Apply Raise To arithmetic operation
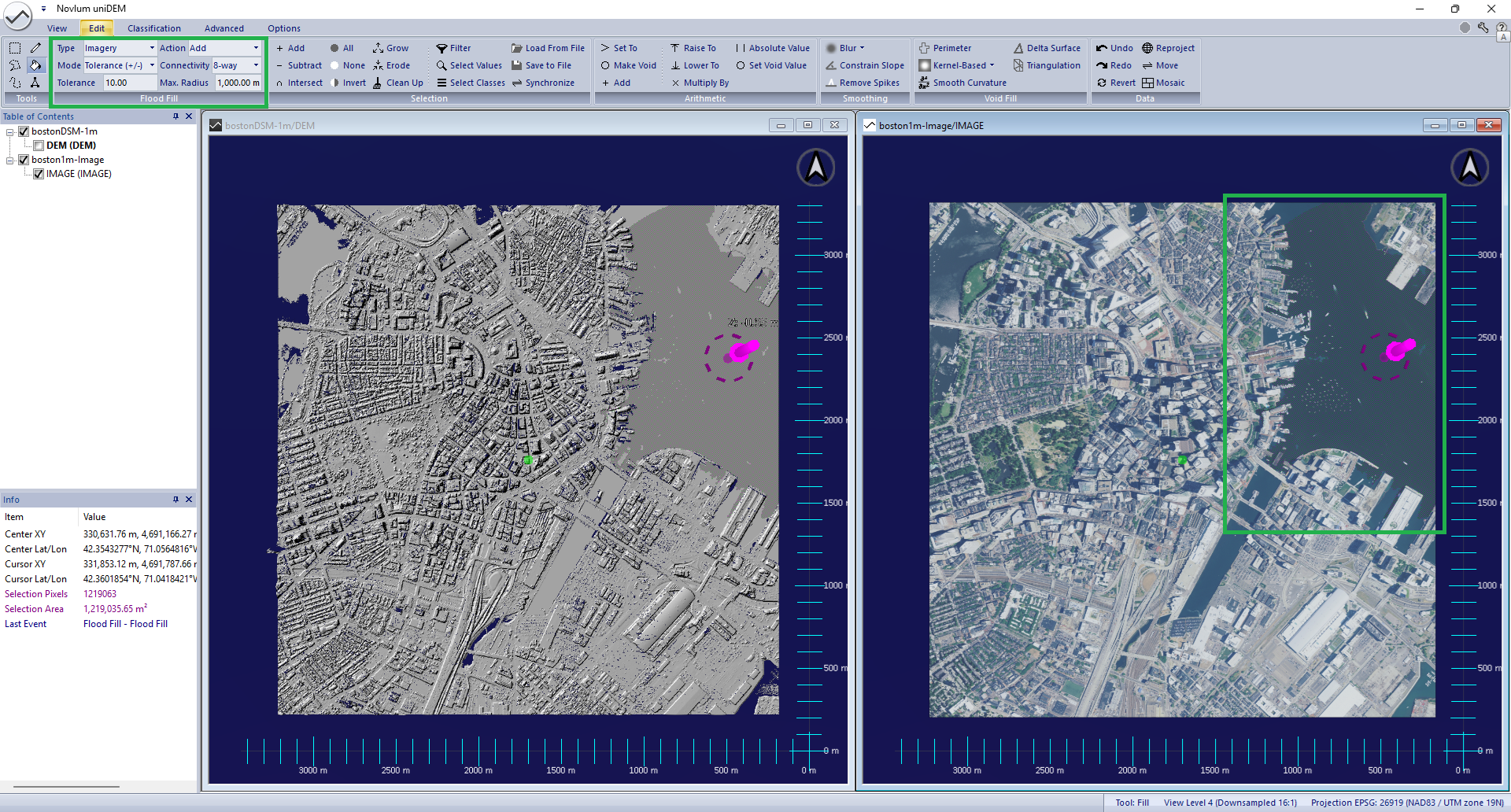The height and width of the screenshot is (812, 1511). click(693, 48)
